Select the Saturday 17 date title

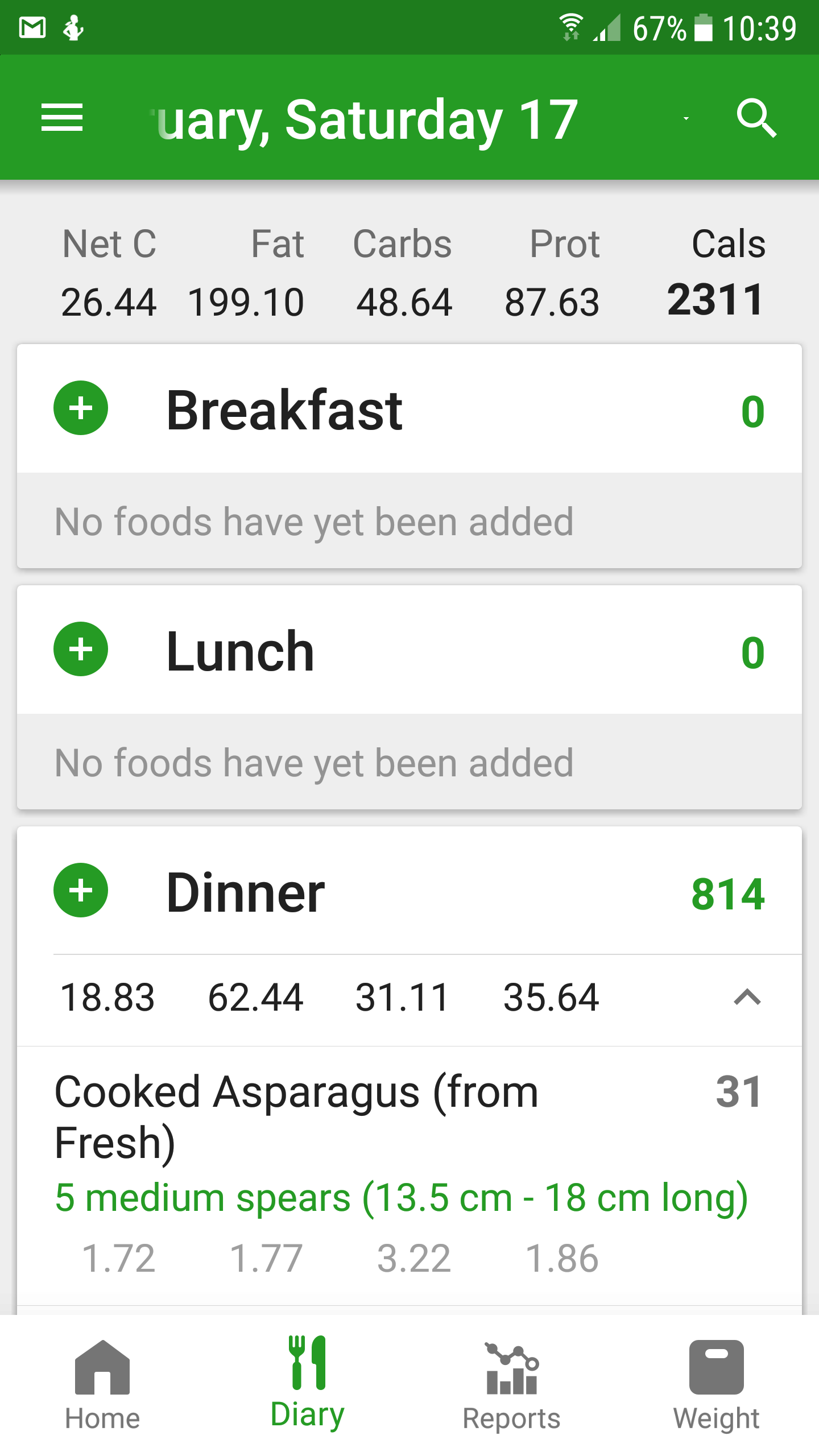point(367,119)
